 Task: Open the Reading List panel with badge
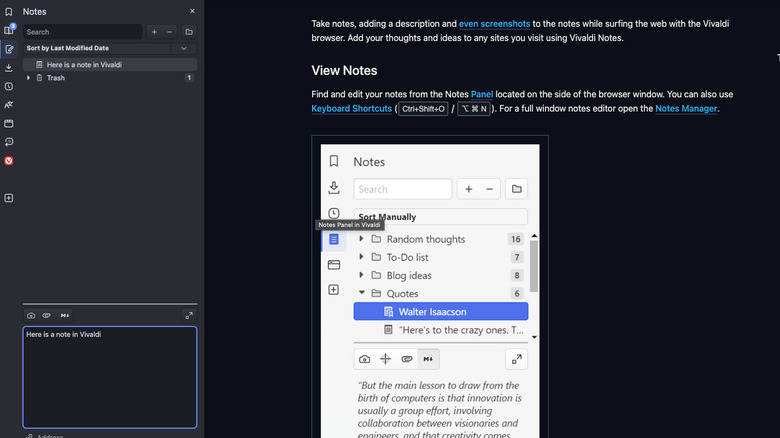tap(9, 30)
